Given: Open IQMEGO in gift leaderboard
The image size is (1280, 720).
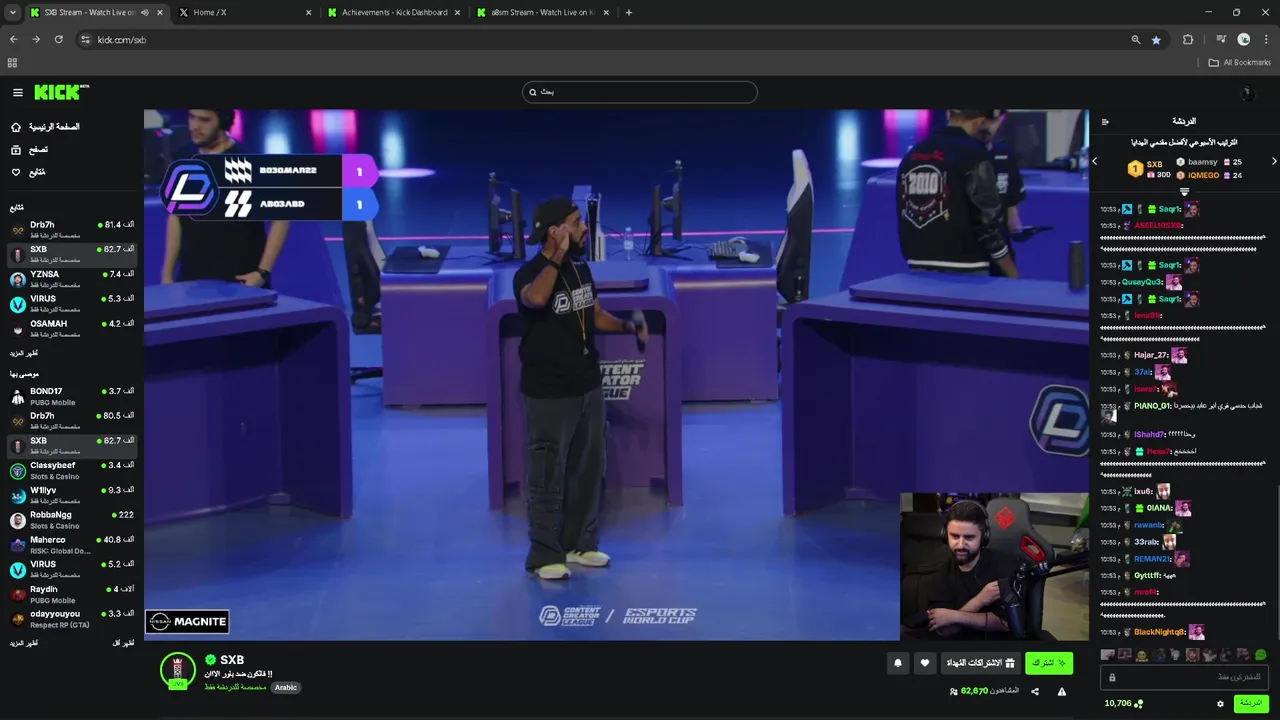Looking at the screenshot, I should pos(1203,175).
